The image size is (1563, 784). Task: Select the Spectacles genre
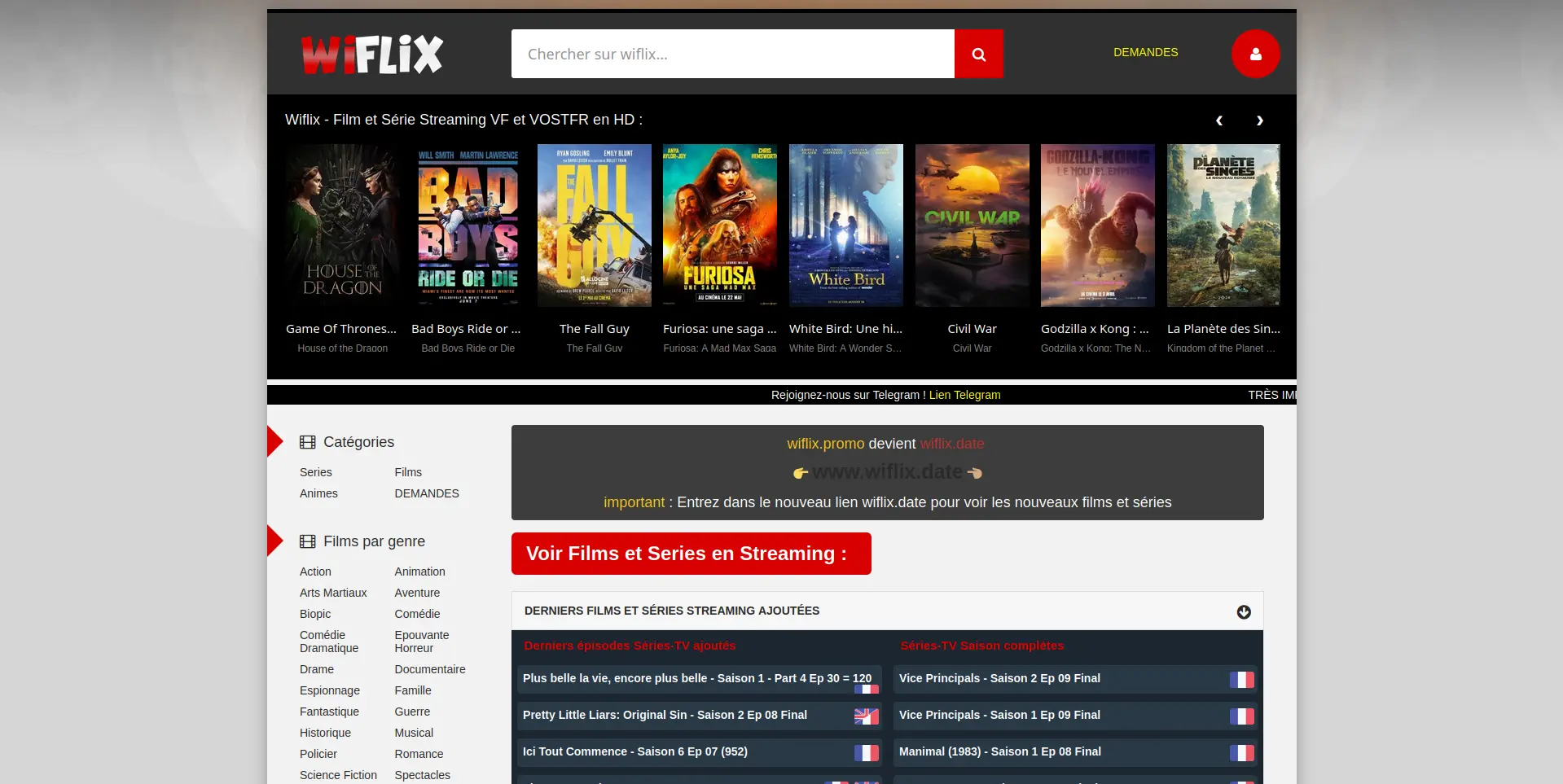(422, 775)
